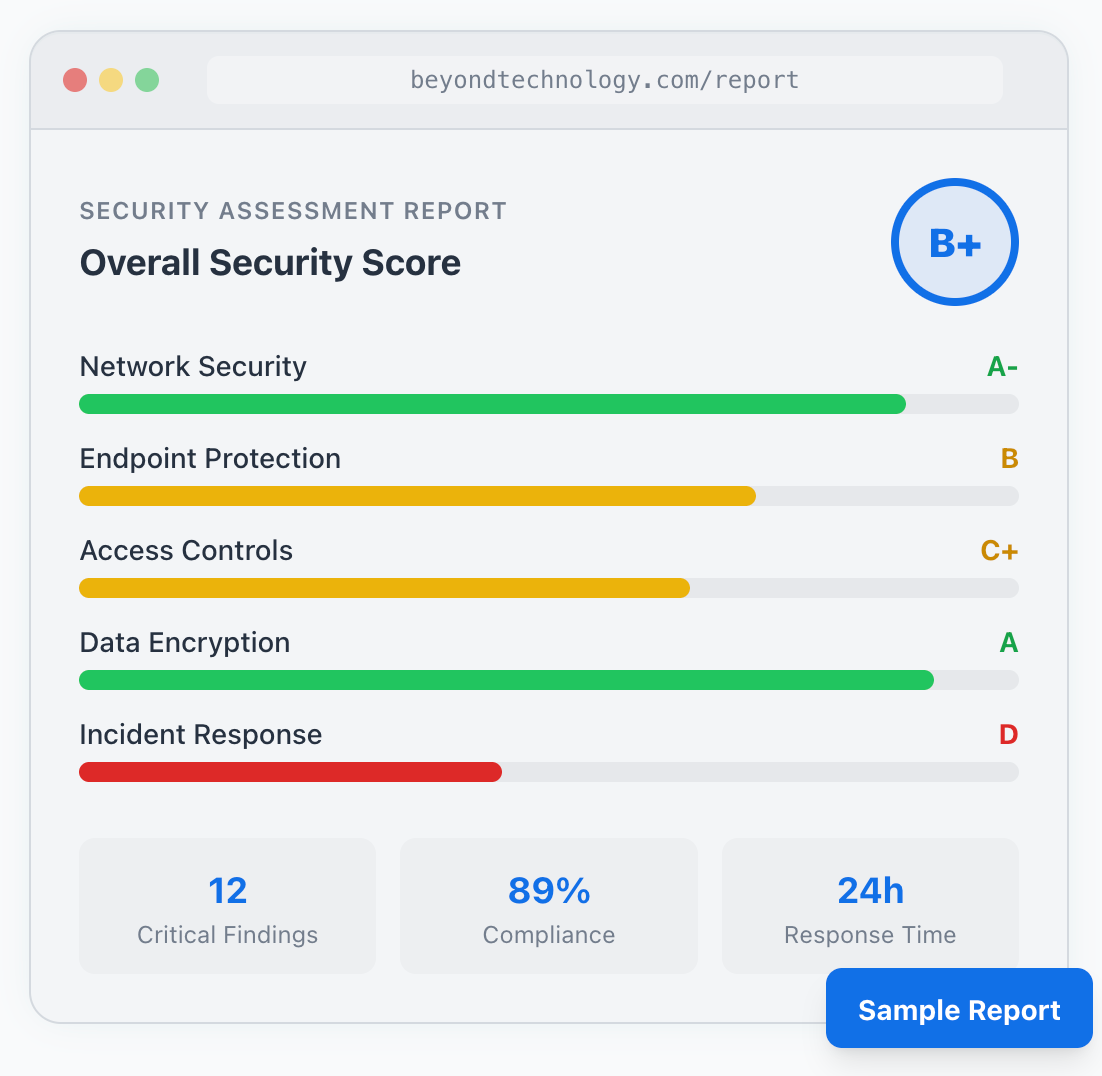The height and width of the screenshot is (1076, 1102).
Task: Click the D grade beside Incident Response
Action: (x=1009, y=735)
